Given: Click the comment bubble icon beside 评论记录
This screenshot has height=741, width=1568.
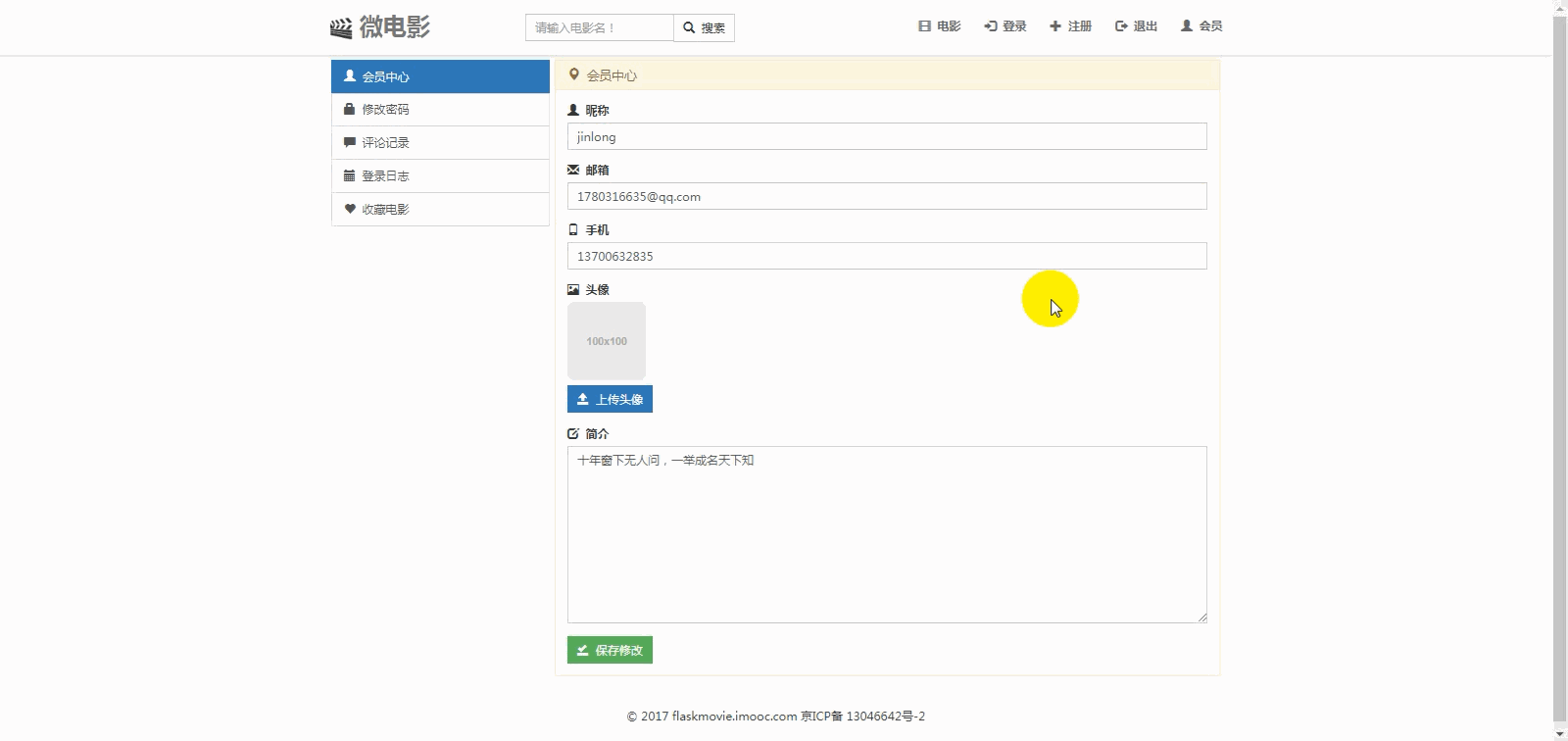Looking at the screenshot, I should pyautogui.click(x=349, y=142).
